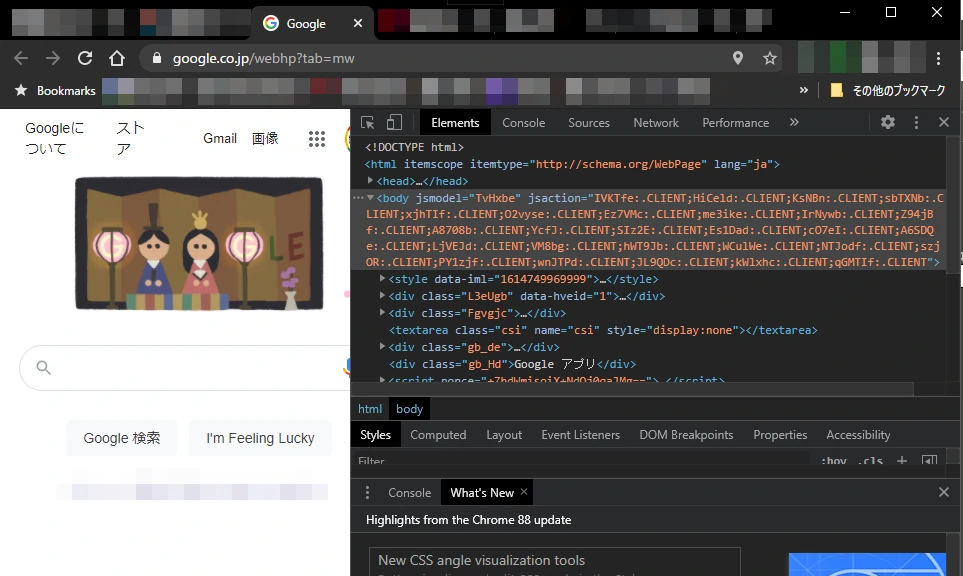Open the DevTools three-dot customize menu
Image resolution: width=963 pixels, height=576 pixels.
click(916, 122)
